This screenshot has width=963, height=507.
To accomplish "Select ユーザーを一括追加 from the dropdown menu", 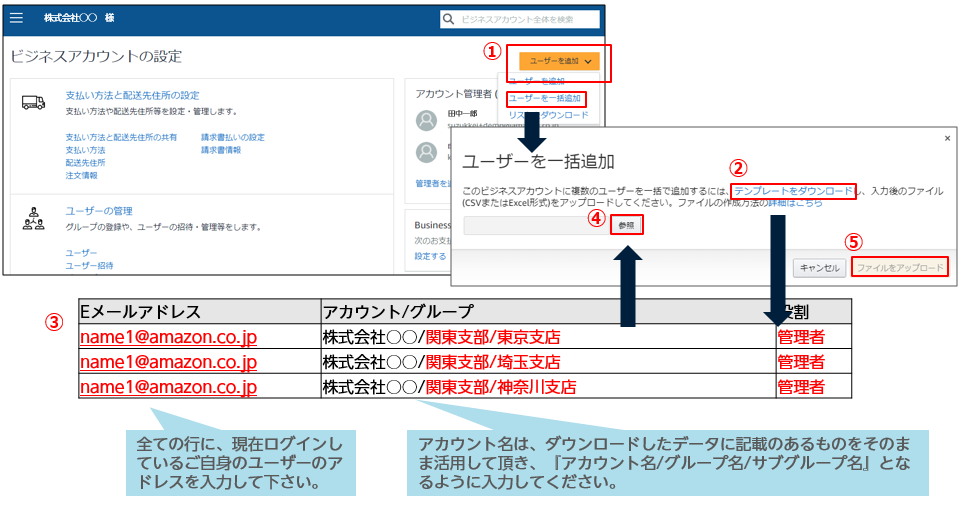I will click(x=545, y=98).
